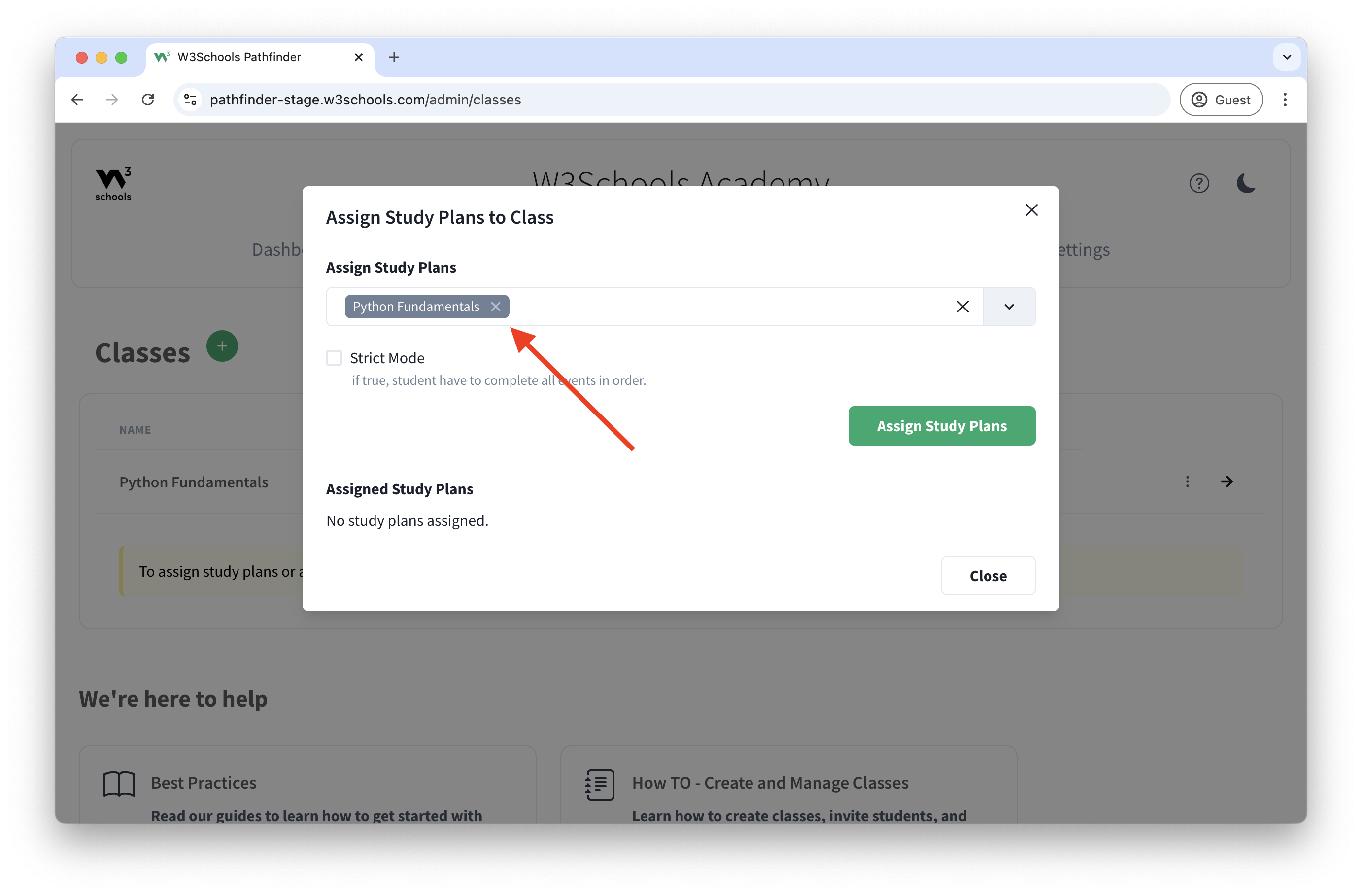Expand the study plans dropdown
Image resolution: width=1362 pixels, height=896 pixels.
pos(1008,307)
